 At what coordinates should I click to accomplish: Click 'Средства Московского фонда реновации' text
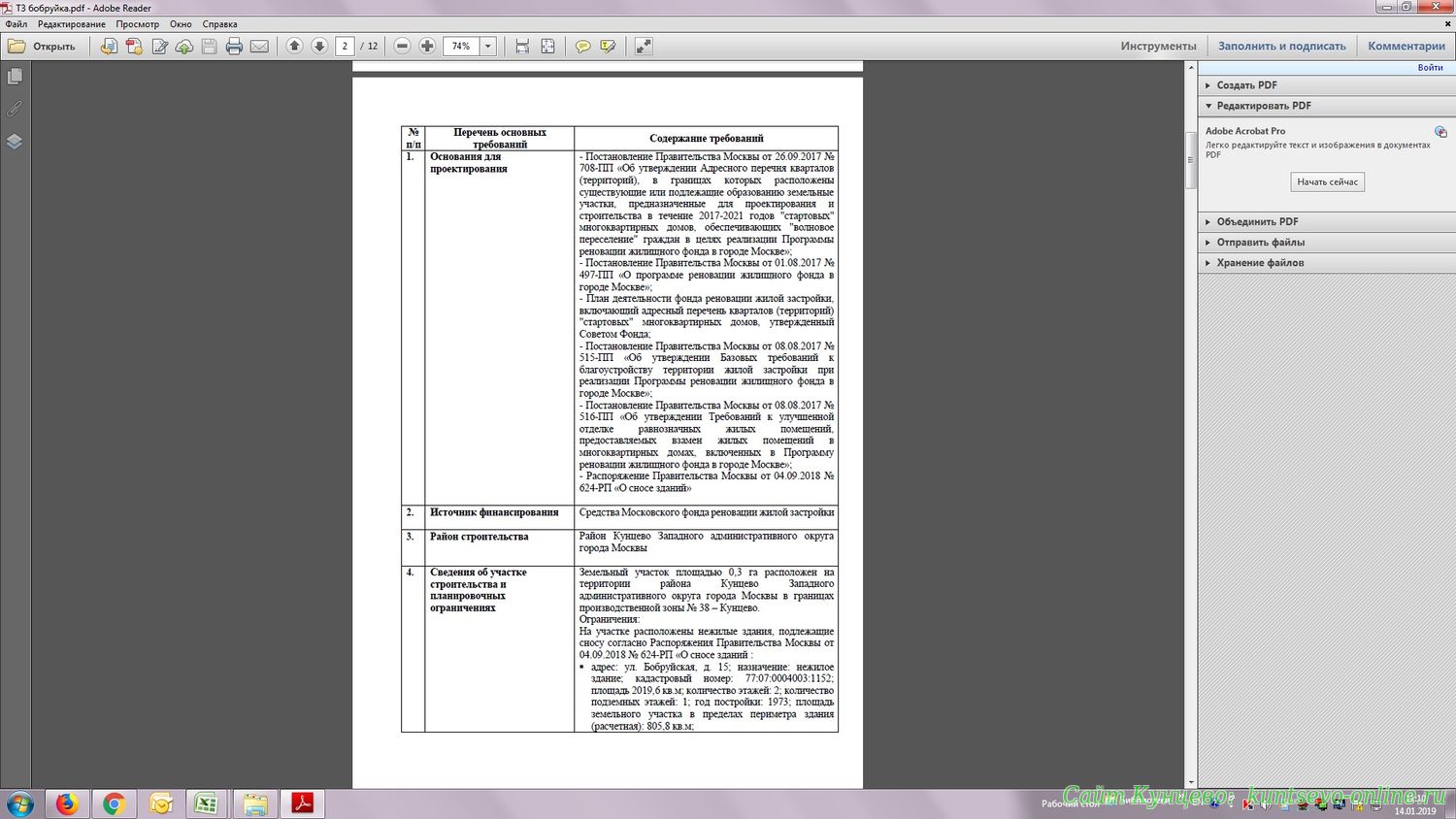tap(707, 512)
